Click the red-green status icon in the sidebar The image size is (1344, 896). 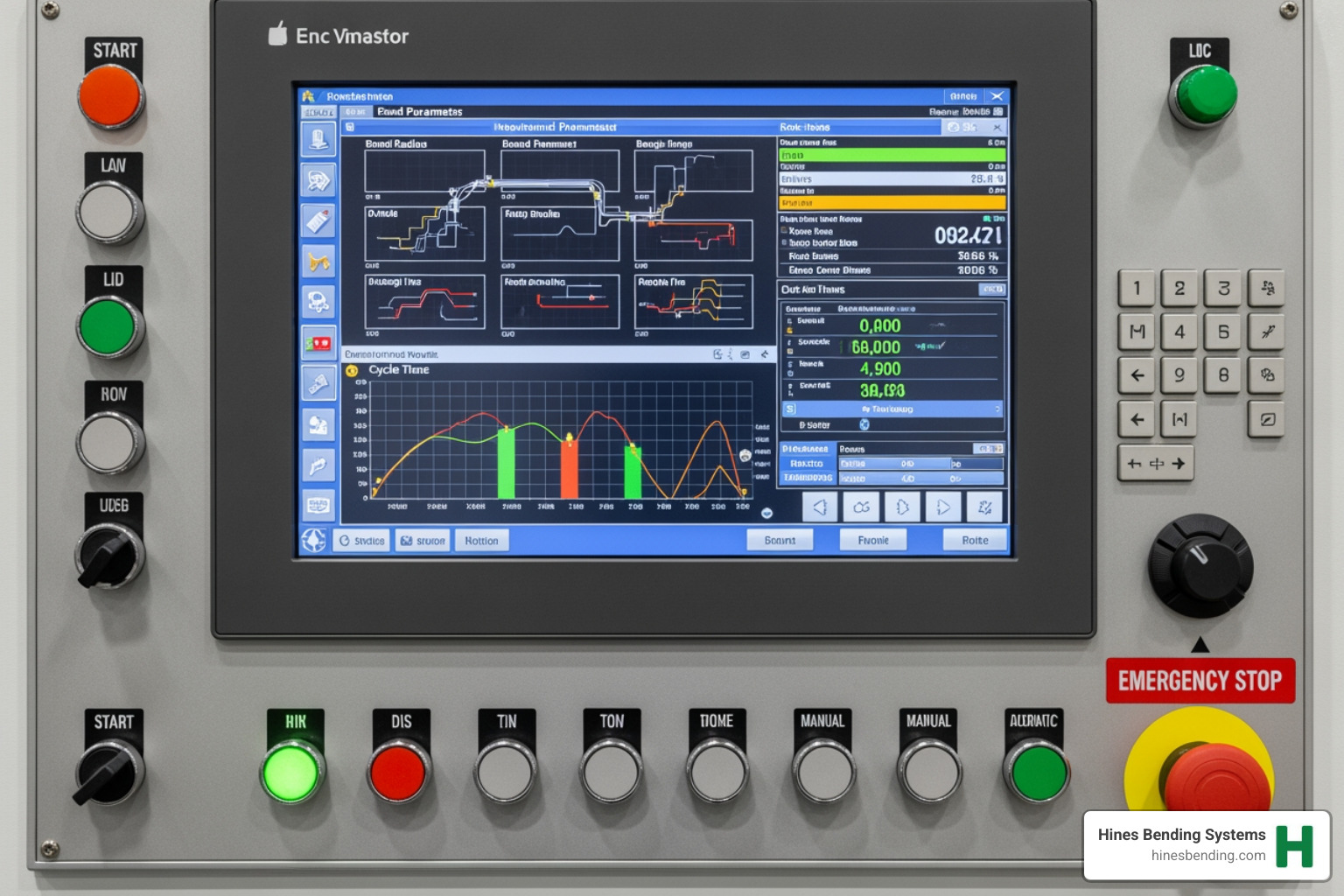pos(318,341)
